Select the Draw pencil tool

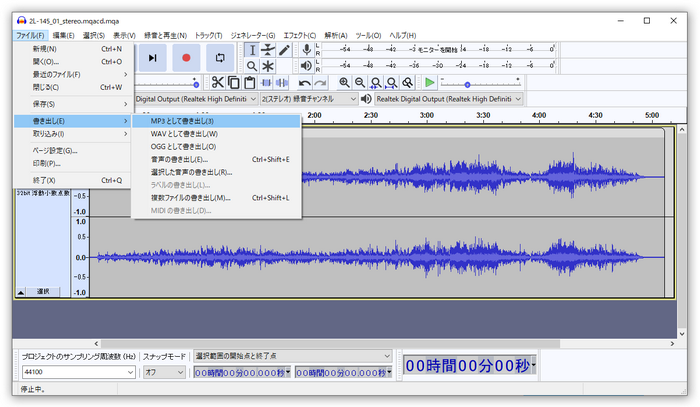285,50
